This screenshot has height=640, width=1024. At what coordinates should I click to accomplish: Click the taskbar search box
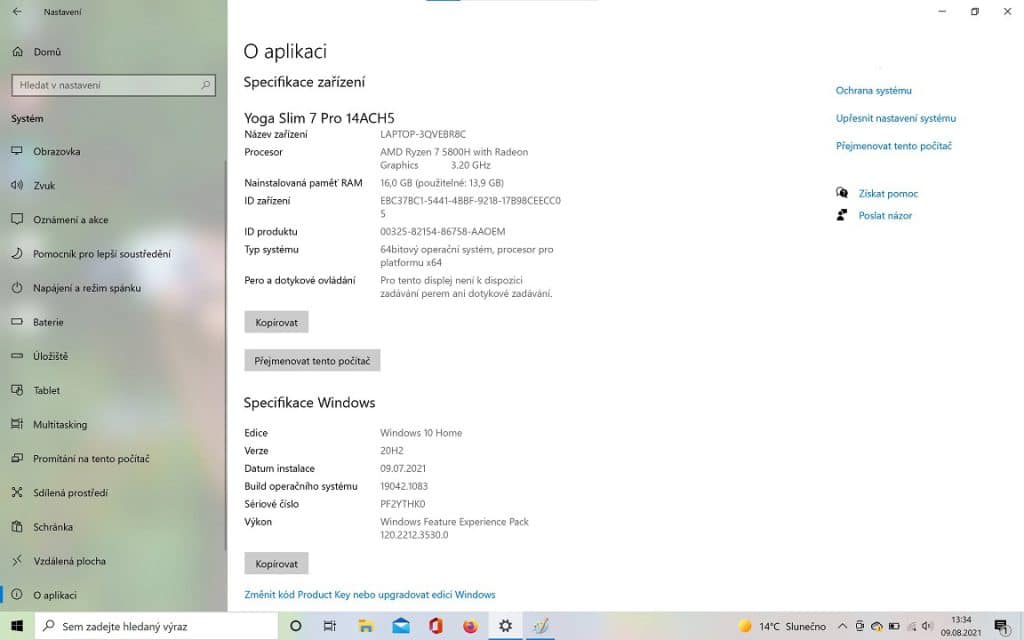coord(156,626)
